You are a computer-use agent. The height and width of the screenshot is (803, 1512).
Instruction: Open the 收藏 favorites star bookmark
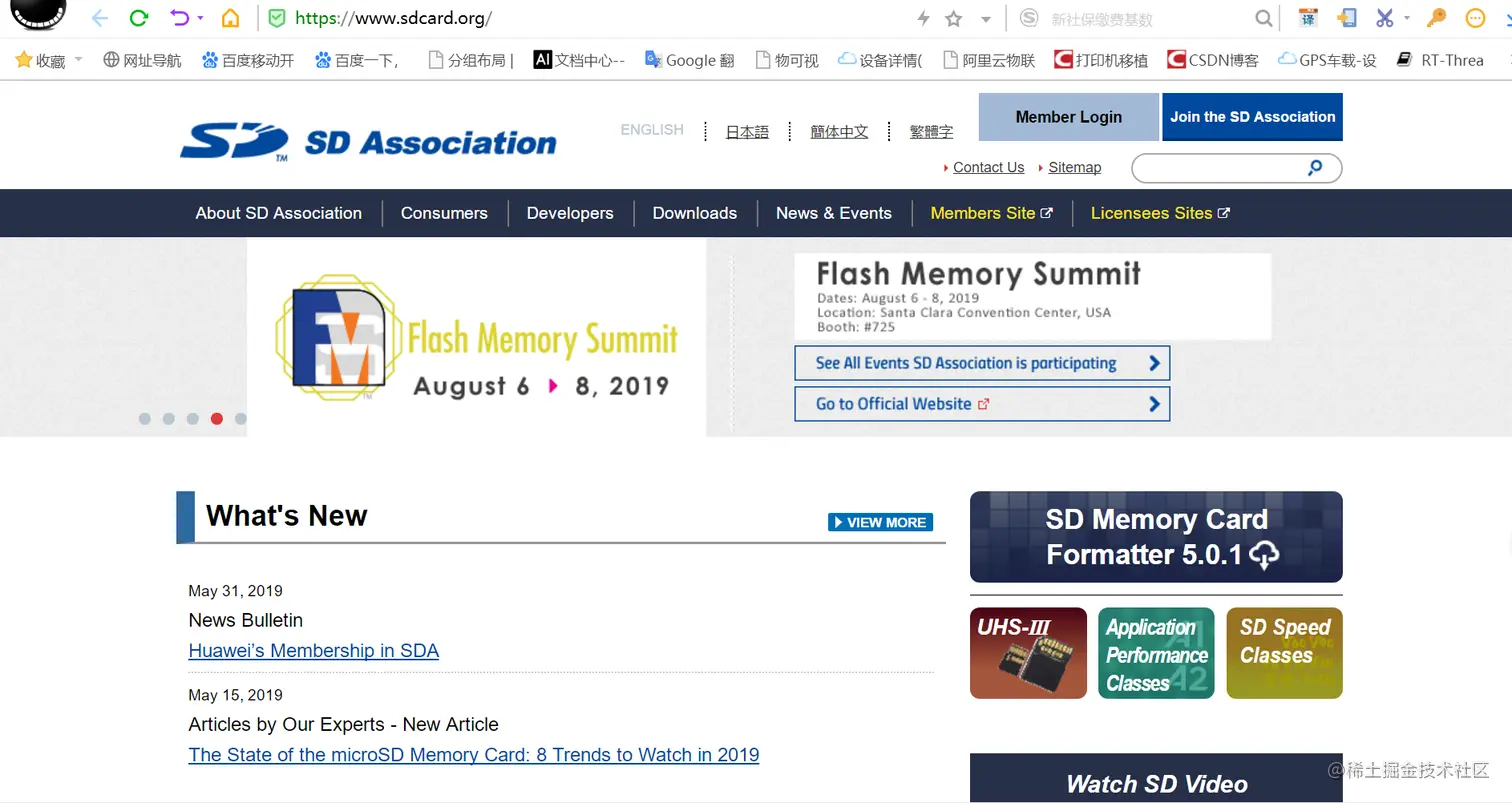[42, 60]
